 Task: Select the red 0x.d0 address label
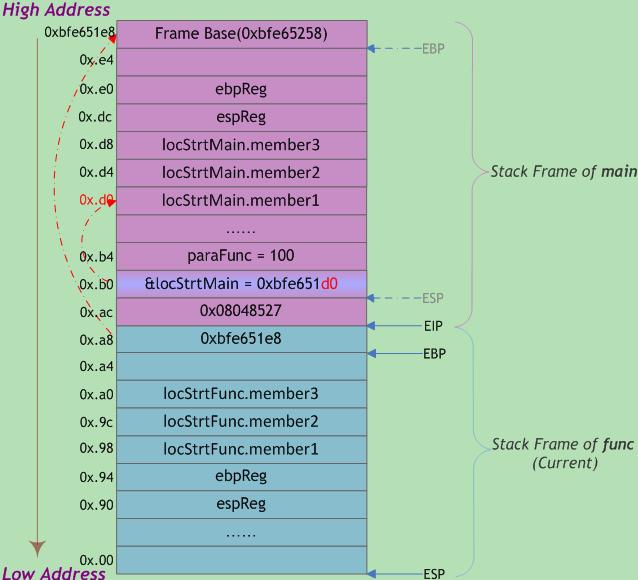[94, 200]
